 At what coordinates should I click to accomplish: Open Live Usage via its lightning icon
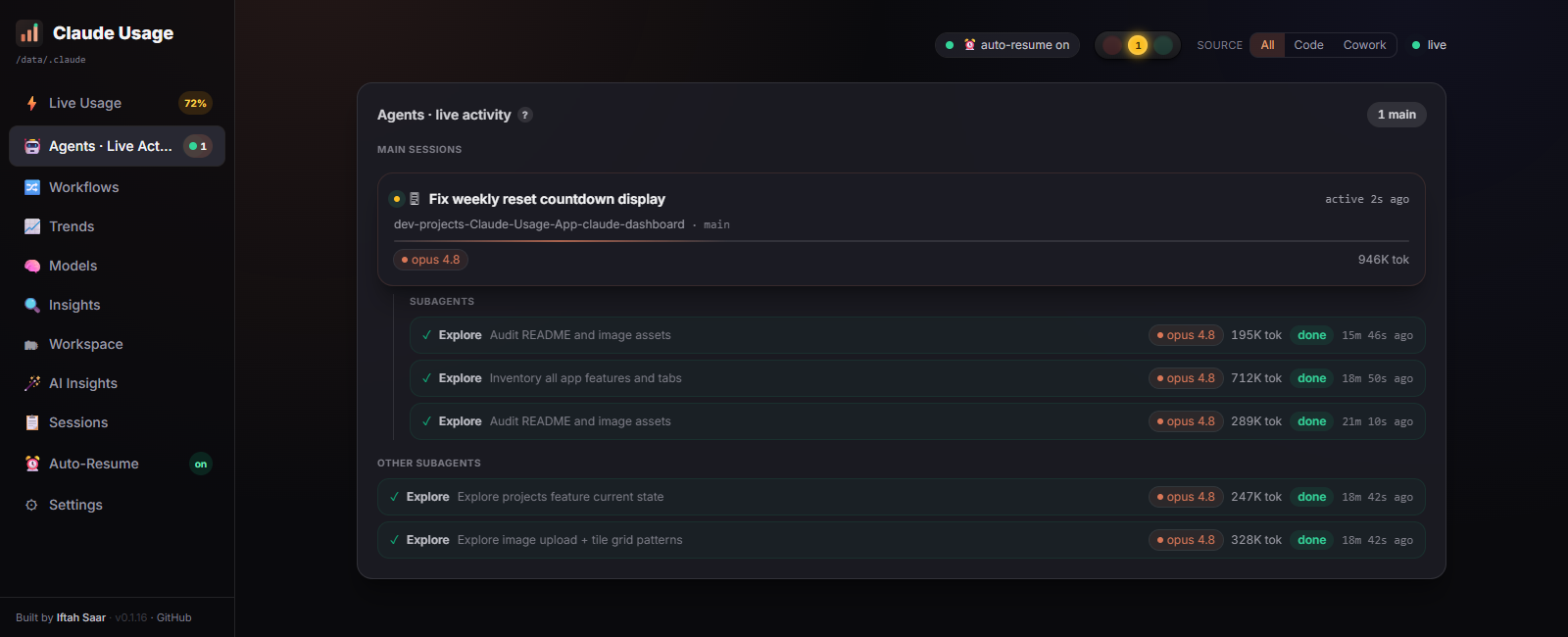(x=32, y=103)
